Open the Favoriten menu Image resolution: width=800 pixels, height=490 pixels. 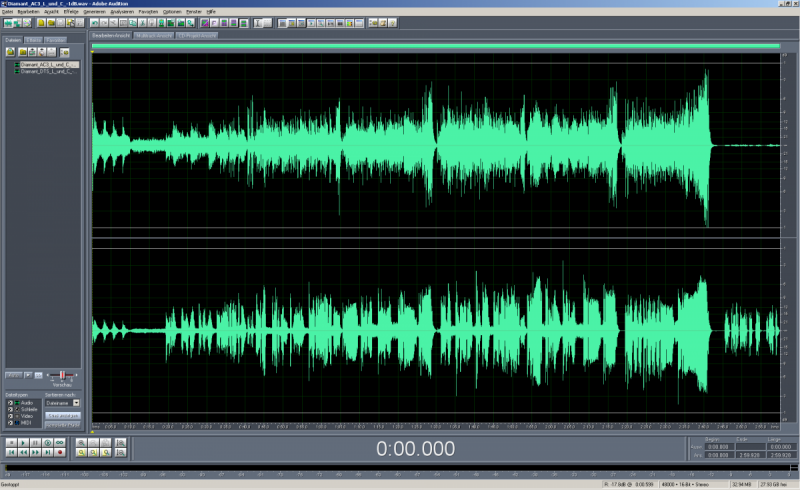148,11
